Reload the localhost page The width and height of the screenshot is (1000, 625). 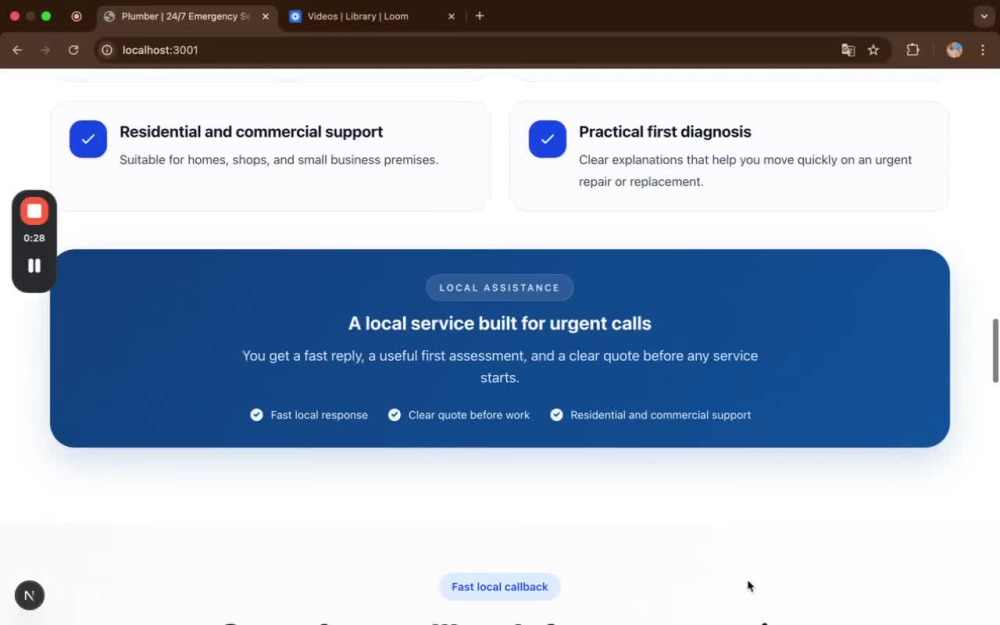73,50
